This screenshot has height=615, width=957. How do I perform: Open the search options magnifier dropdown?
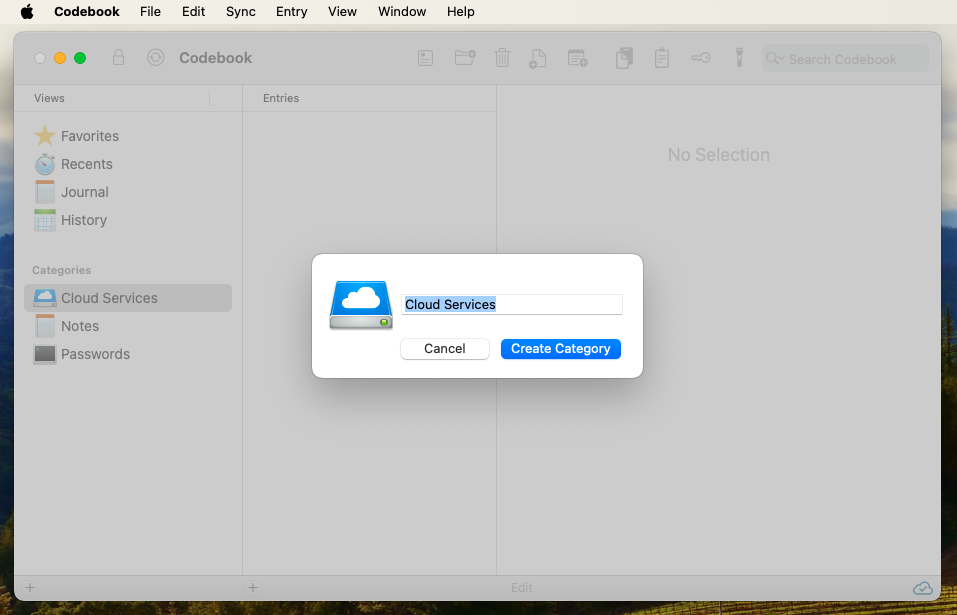(774, 59)
